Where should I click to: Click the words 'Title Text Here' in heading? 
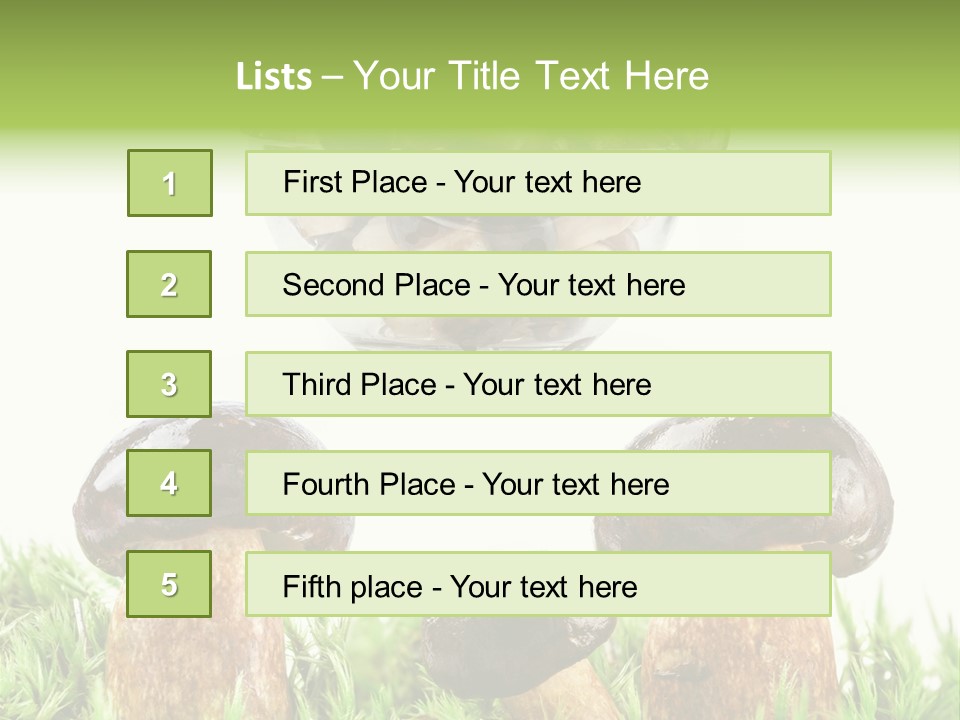[x=579, y=76]
